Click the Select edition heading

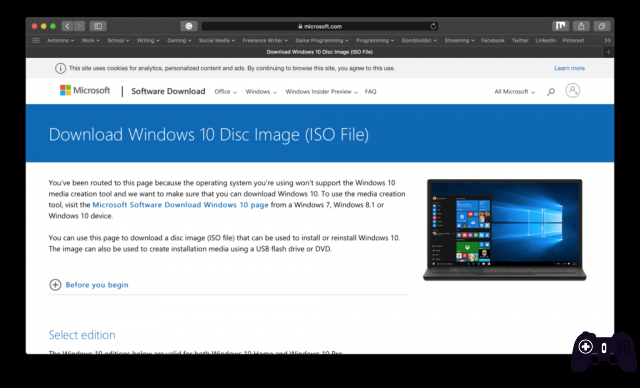(82, 335)
